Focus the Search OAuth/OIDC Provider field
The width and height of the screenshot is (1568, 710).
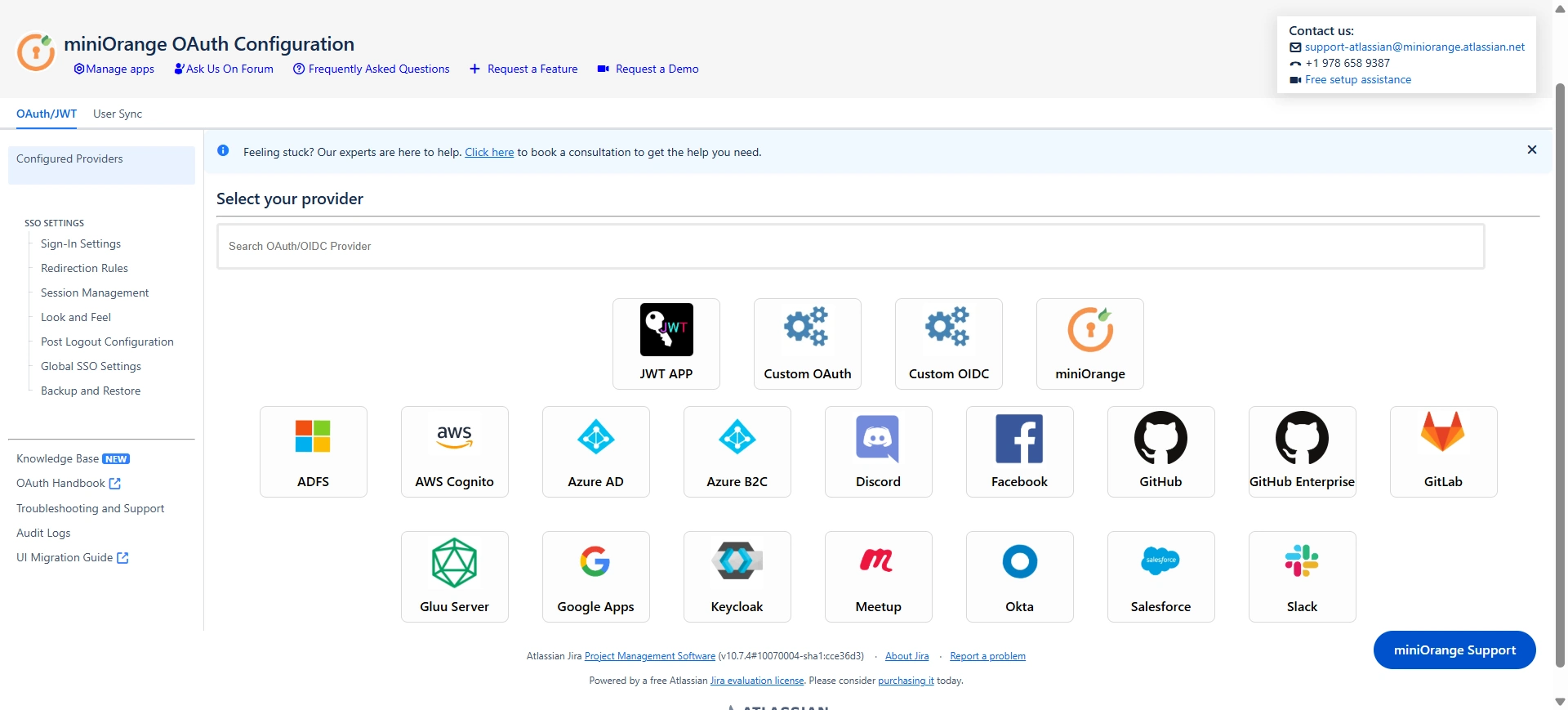click(849, 246)
